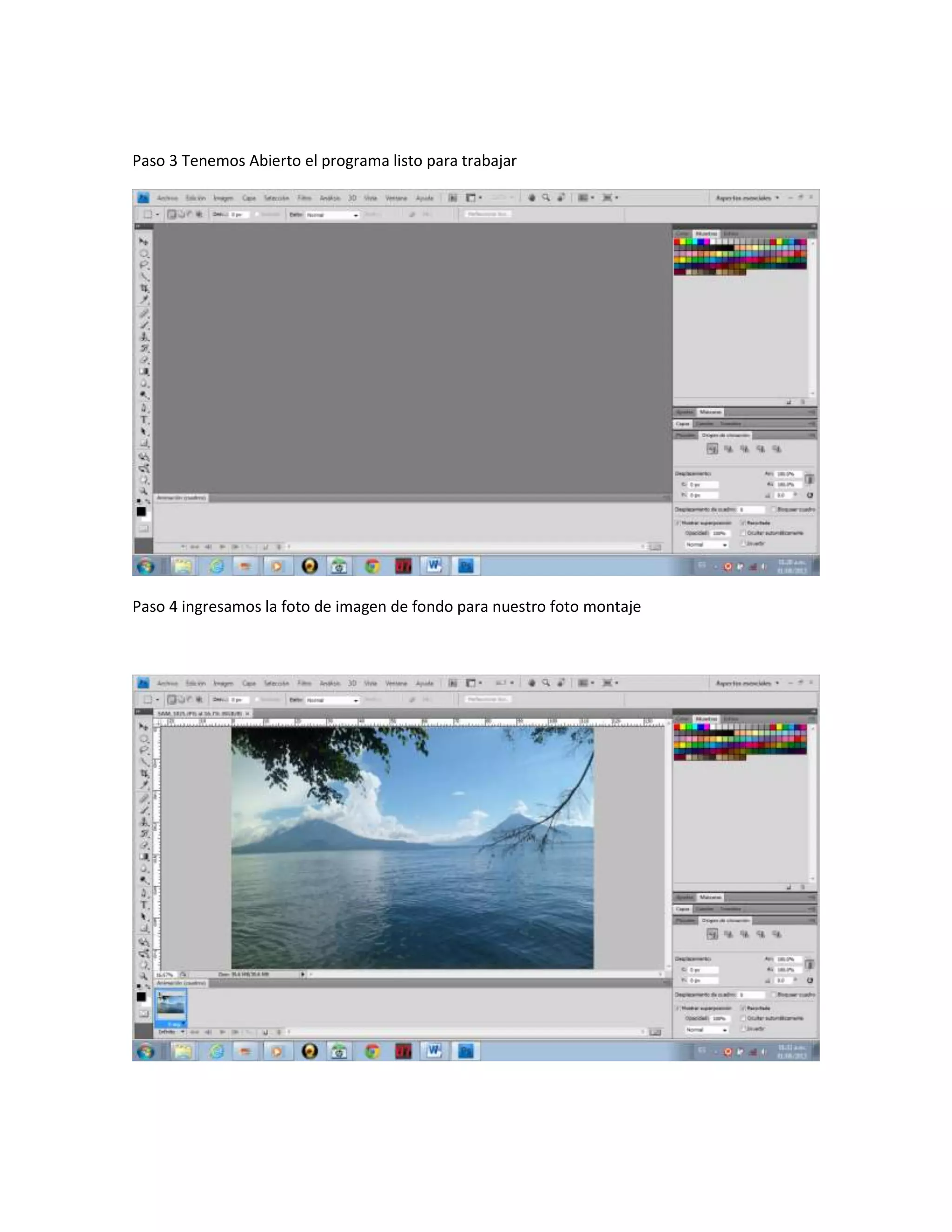This screenshot has height=1232, width=952.
Task: Select the Crop tool in lower Photoshop window
Action: pos(145,774)
